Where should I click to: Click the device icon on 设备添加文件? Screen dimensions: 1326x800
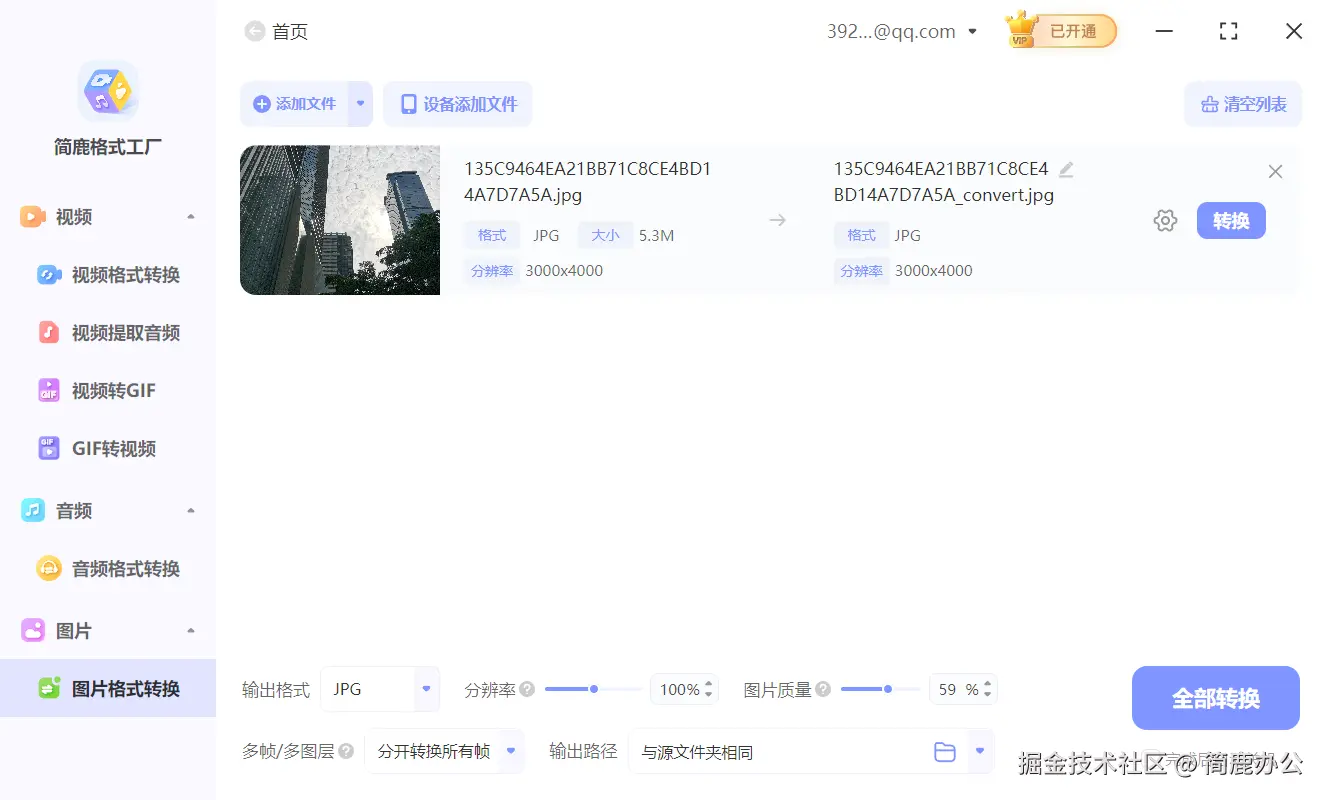point(408,104)
